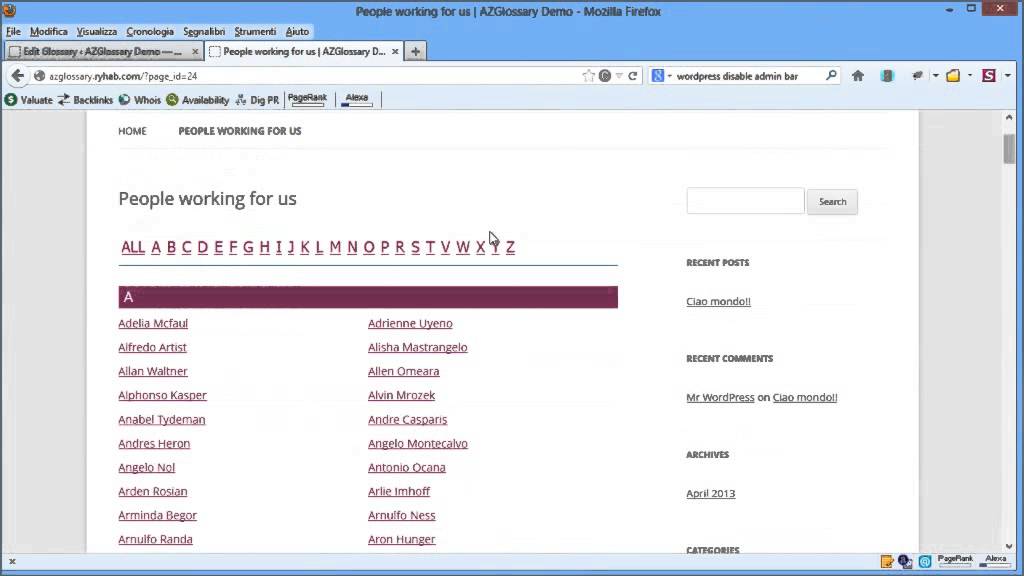Click the Alexa rank bar in status bar
This screenshot has height=576, width=1024.
click(x=995, y=561)
